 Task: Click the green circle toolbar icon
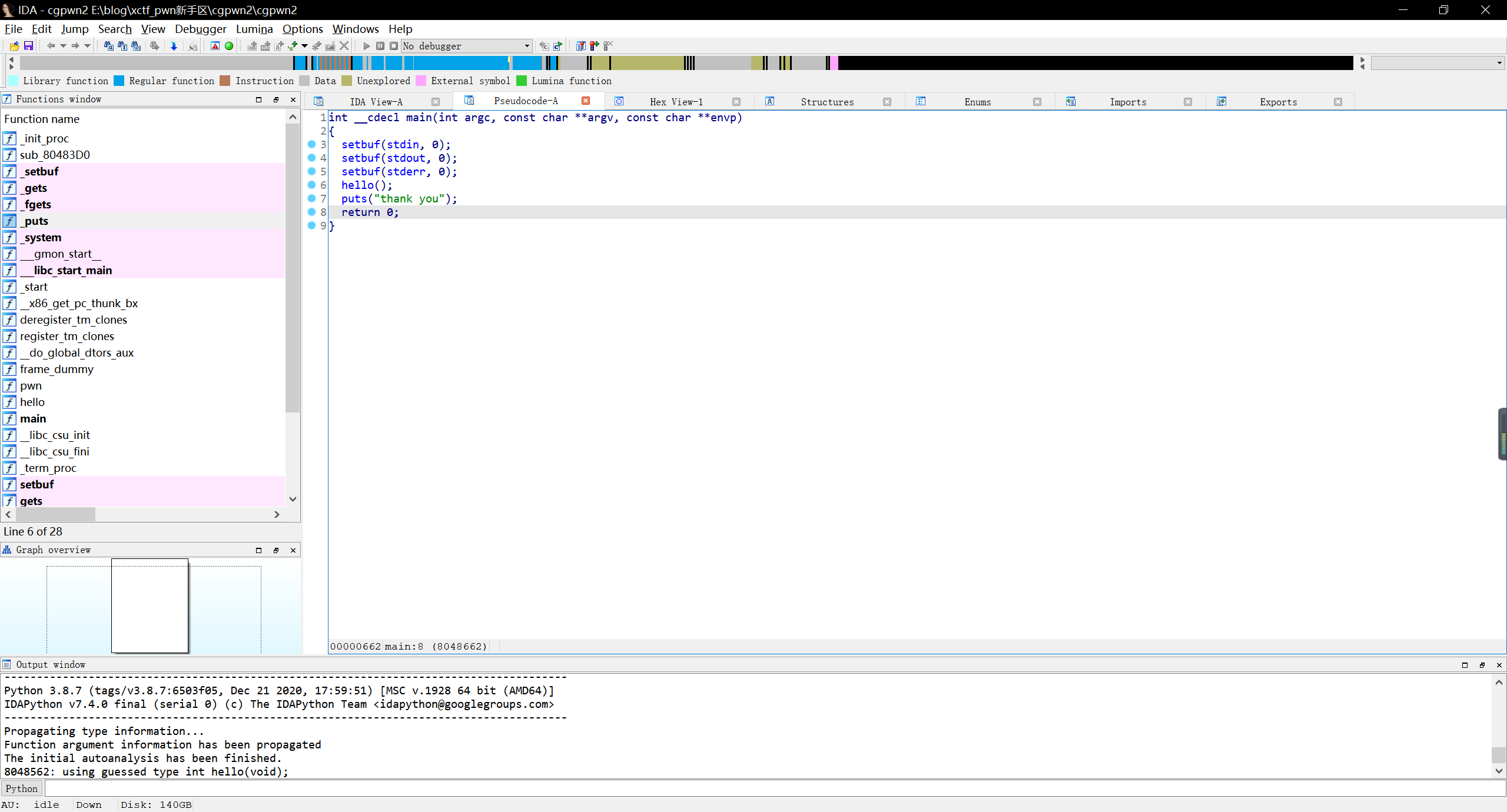229,46
